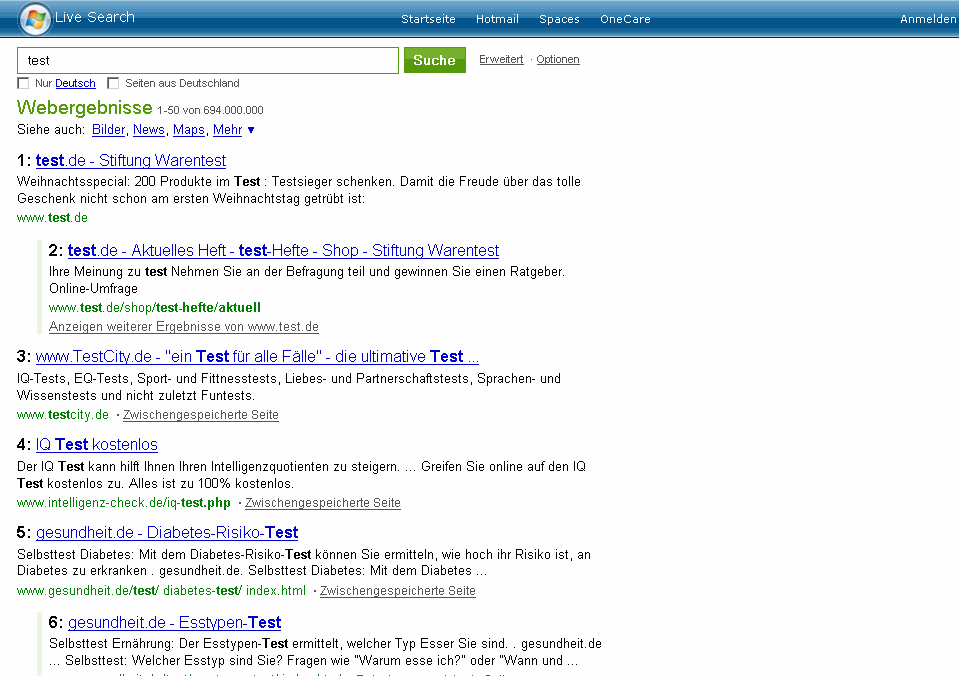View cached page for testcity.de

pyautogui.click(x=201, y=415)
